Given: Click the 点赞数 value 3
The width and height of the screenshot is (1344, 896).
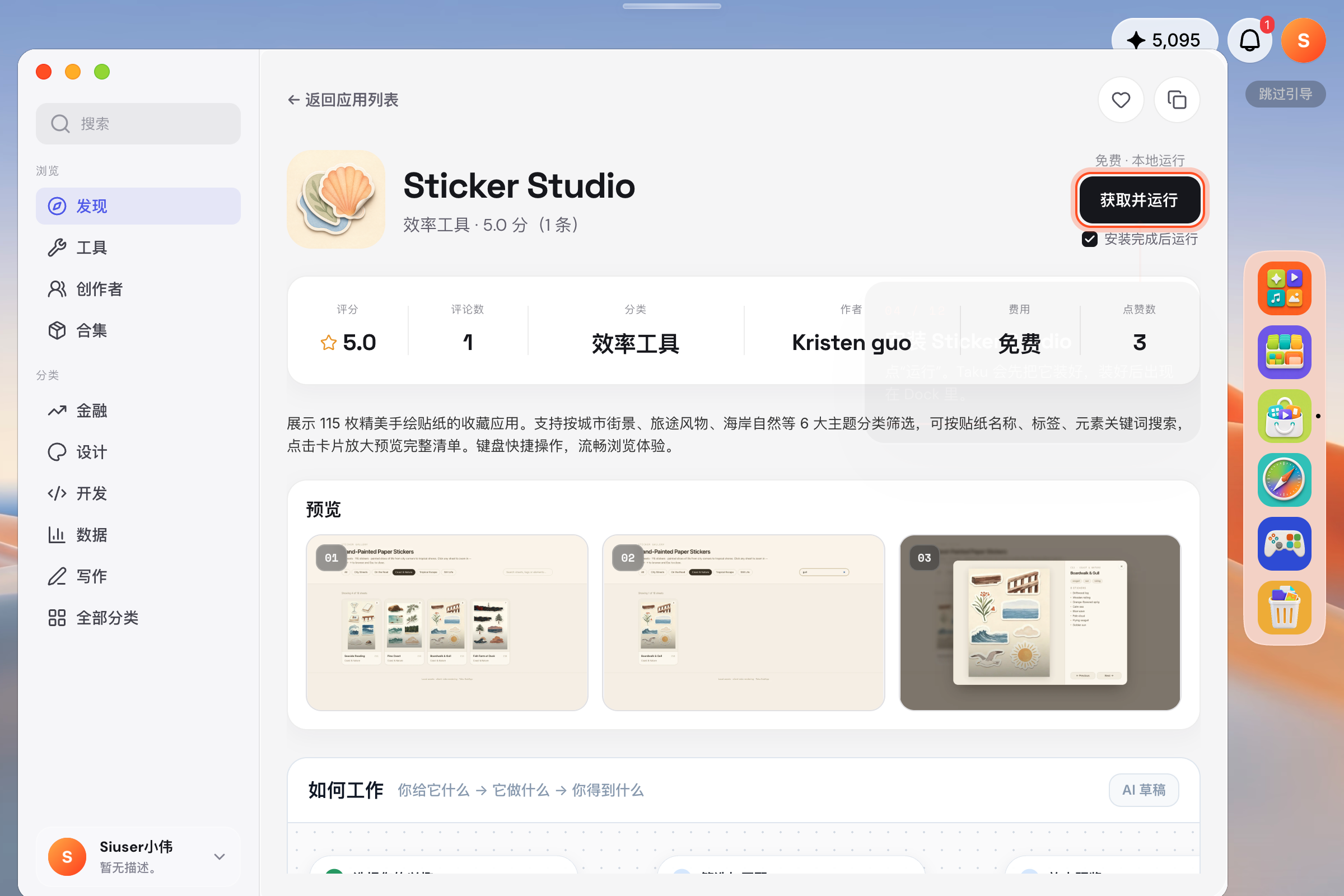Looking at the screenshot, I should pyautogui.click(x=1140, y=342).
